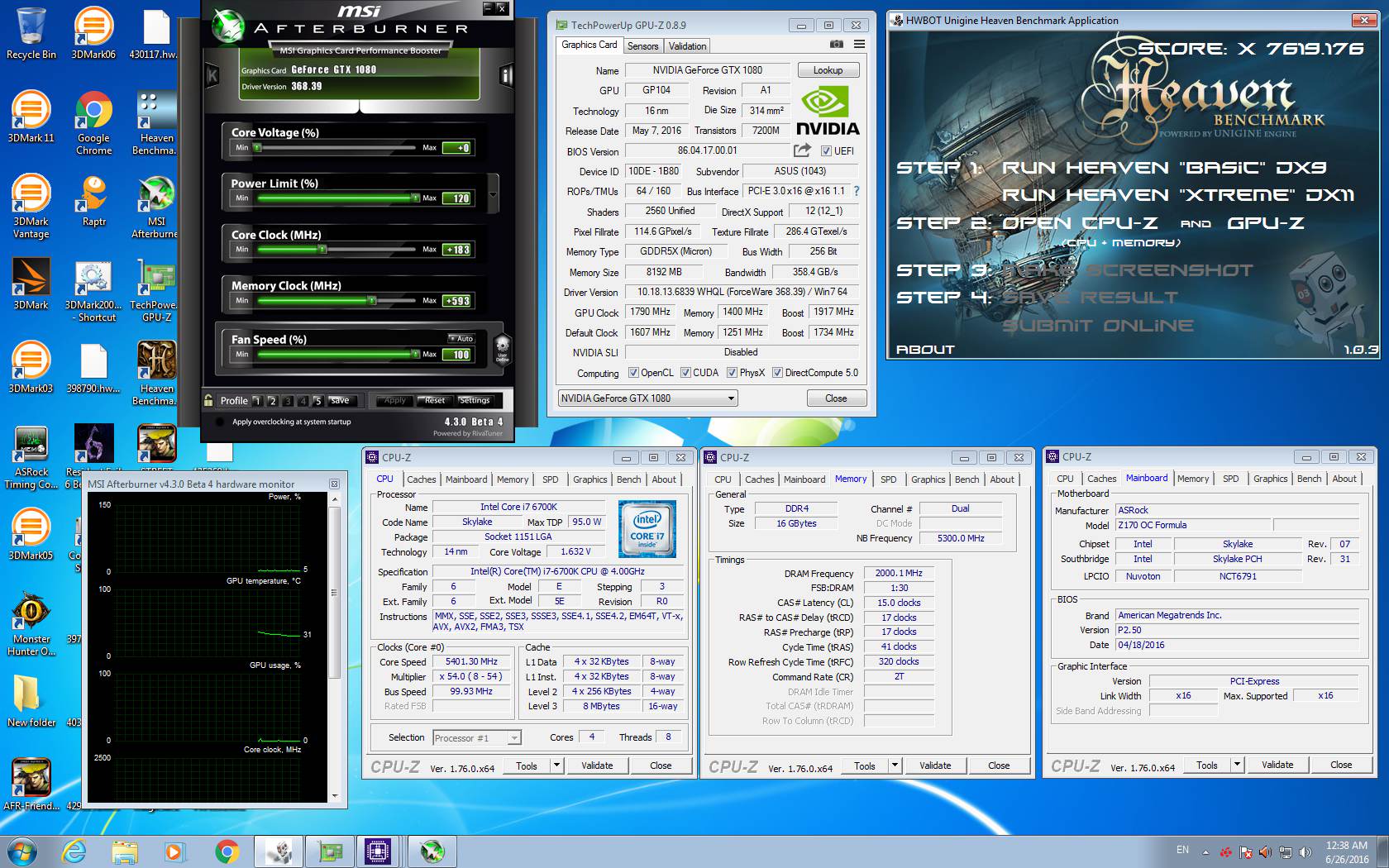
Task: Click the Afterburner profile lock icon
Action: (209, 400)
